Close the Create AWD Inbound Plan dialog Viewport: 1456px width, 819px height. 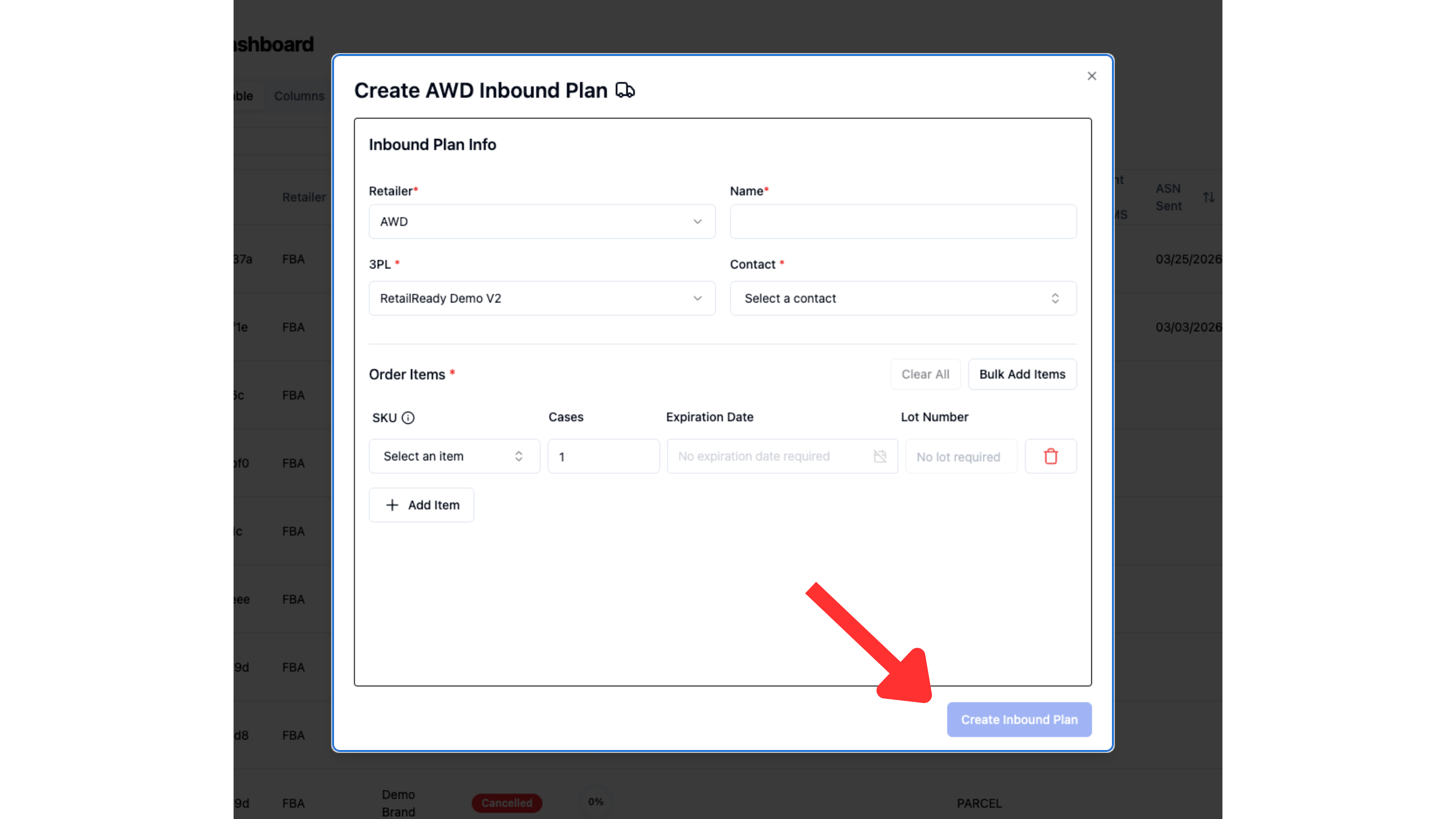(1091, 76)
